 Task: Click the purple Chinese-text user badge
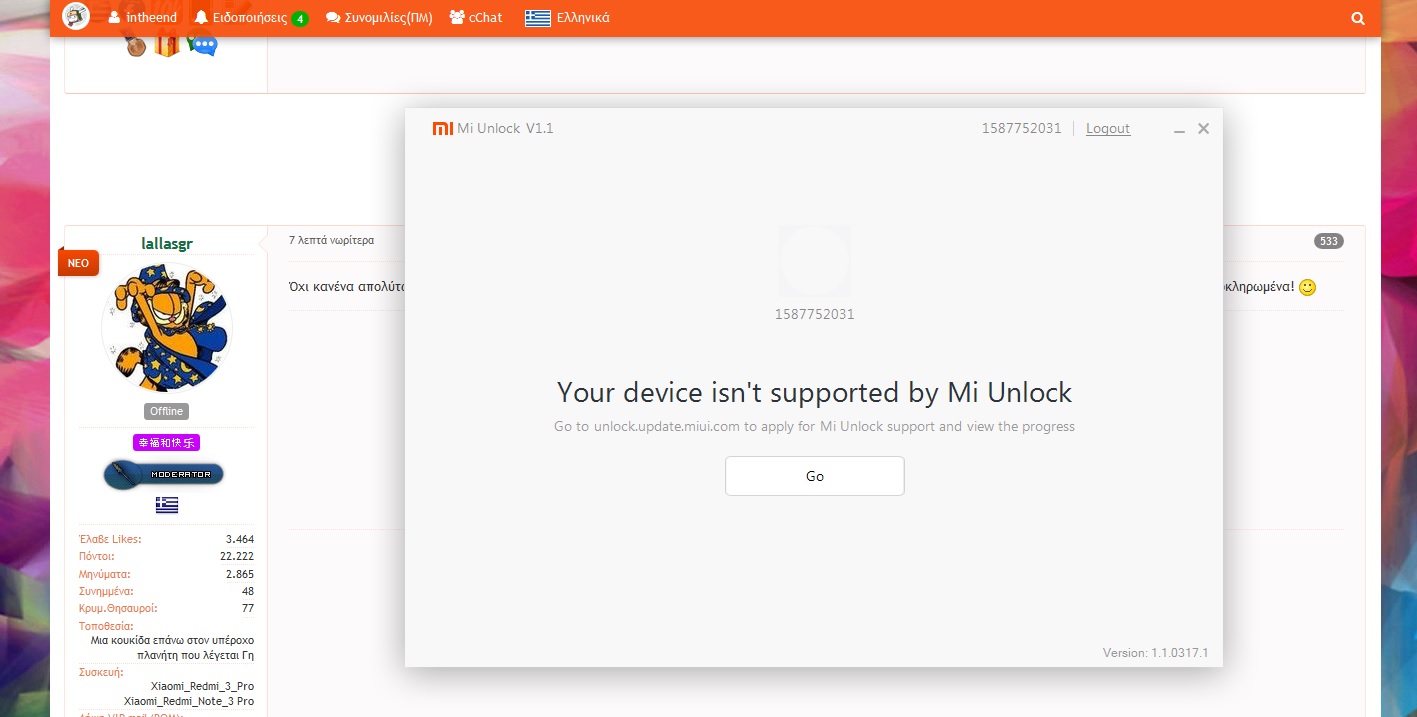167,442
